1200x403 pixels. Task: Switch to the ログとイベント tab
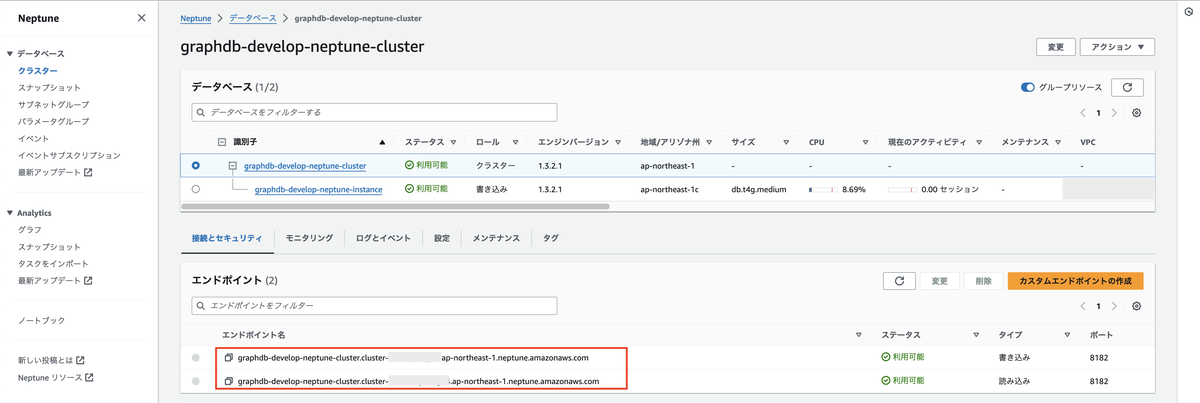click(383, 239)
